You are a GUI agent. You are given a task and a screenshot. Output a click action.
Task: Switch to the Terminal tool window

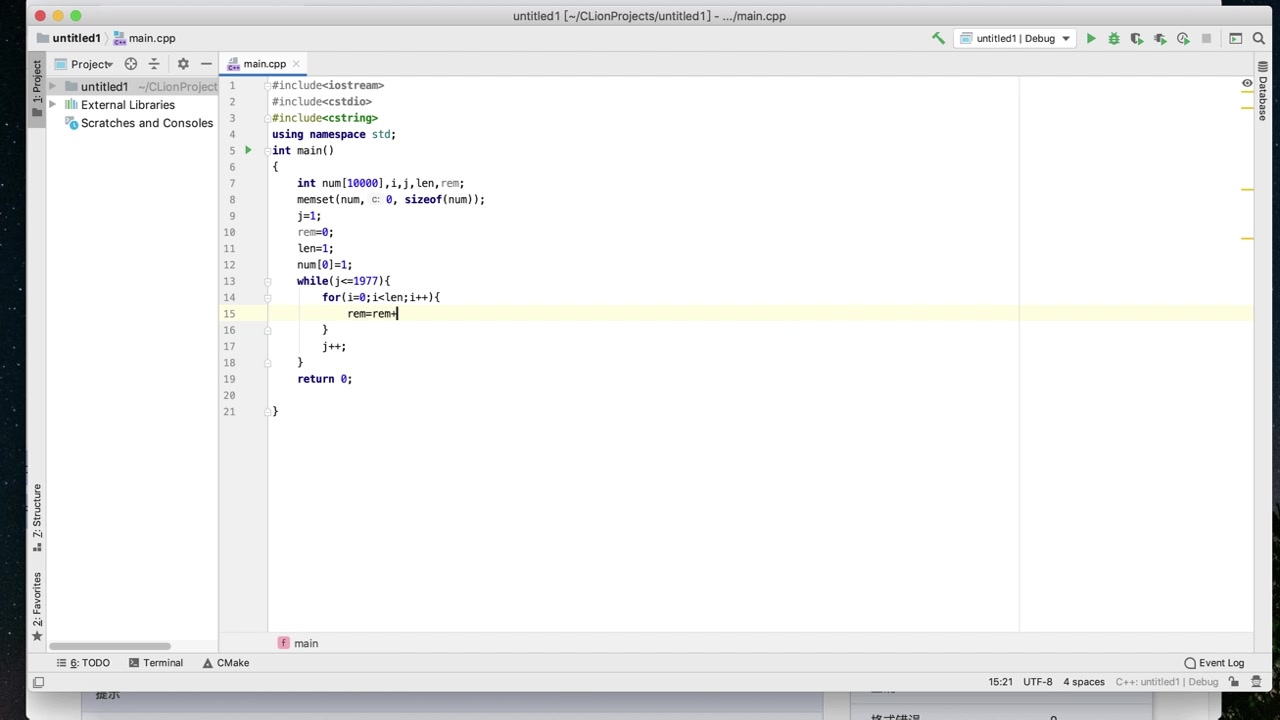(162, 662)
